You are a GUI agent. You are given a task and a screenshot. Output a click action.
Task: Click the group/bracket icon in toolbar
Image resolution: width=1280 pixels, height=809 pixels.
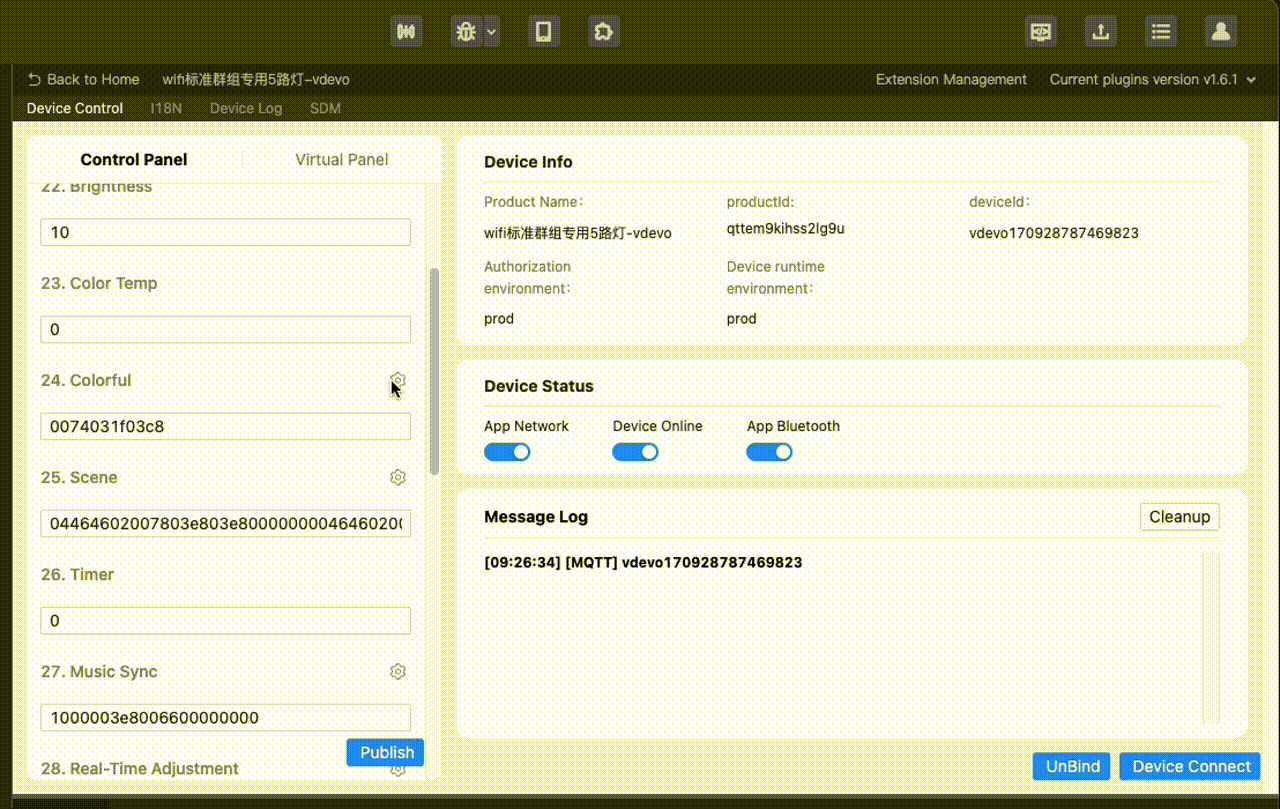click(x=406, y=31)
